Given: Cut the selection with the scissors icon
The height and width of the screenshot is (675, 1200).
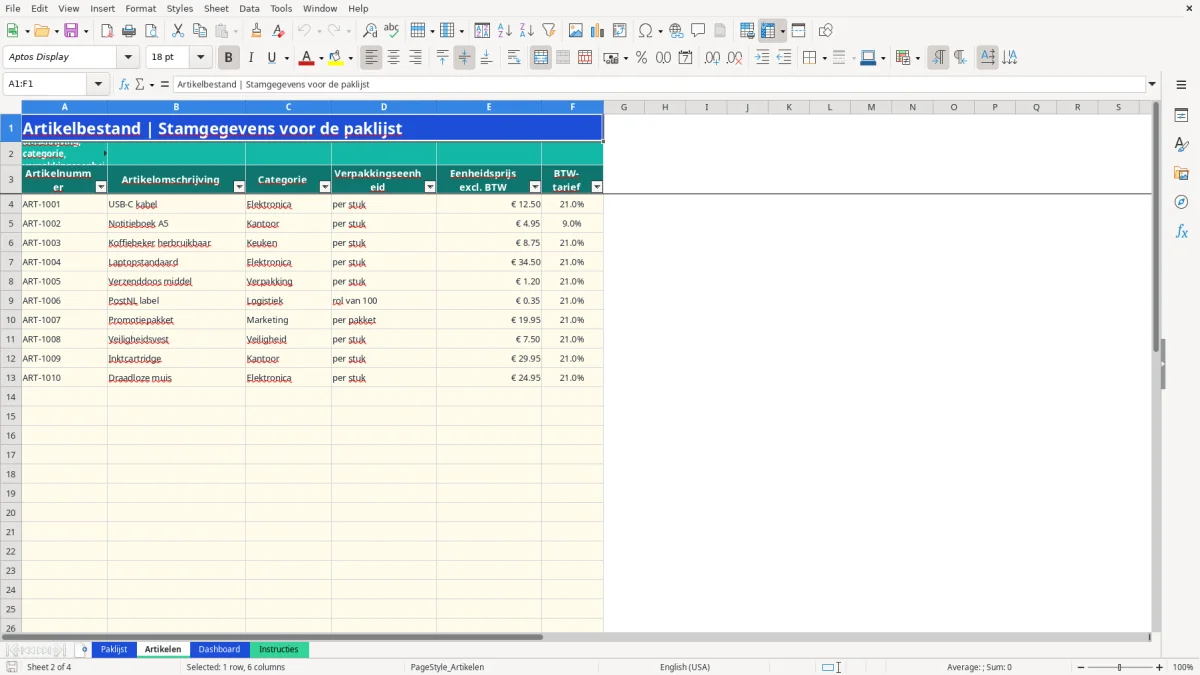Looking at the screenshot, I should coord(178,31).
